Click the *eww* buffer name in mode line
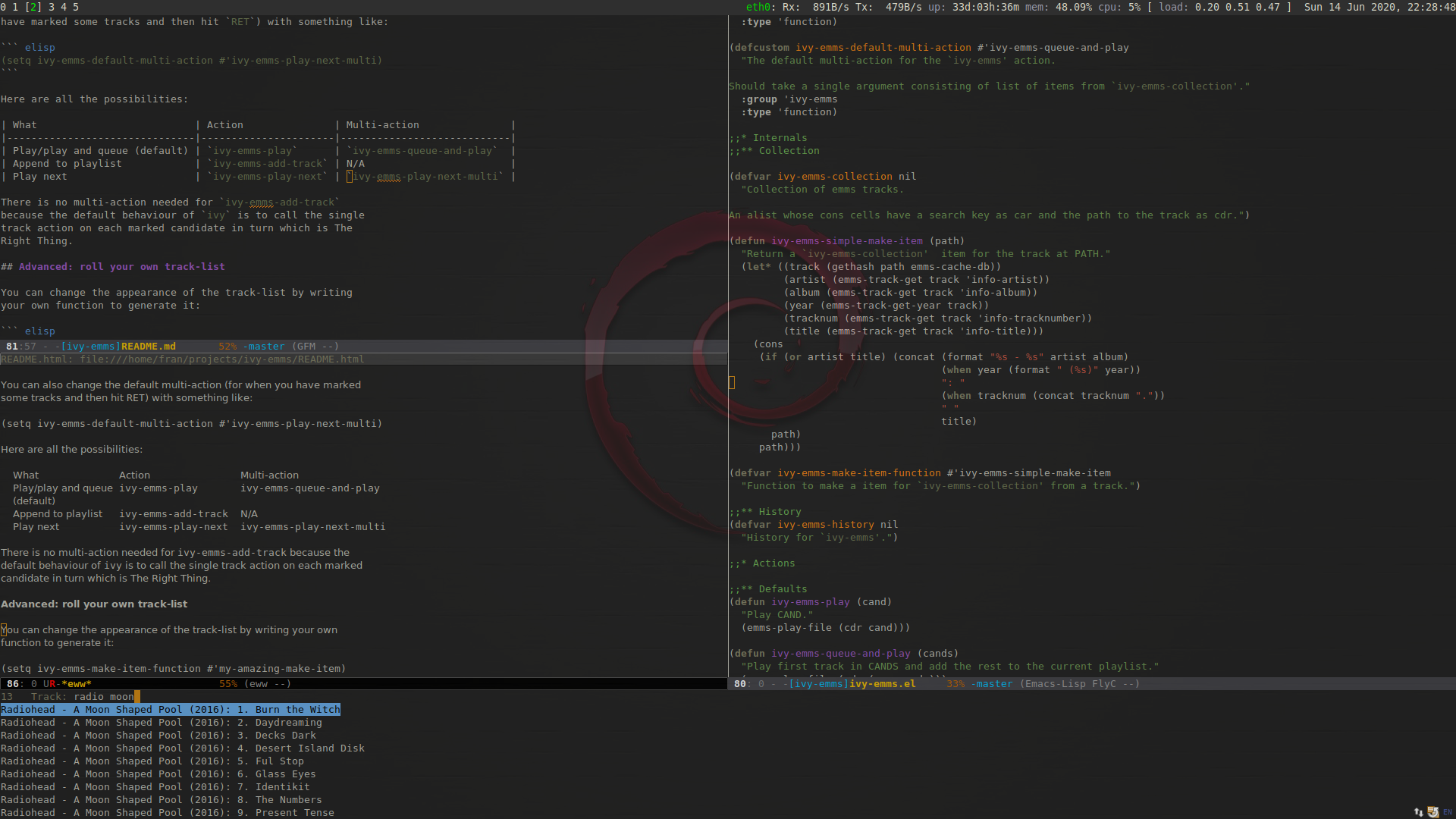Screen dimensions: 1456x819 click(x=76, y=684)
